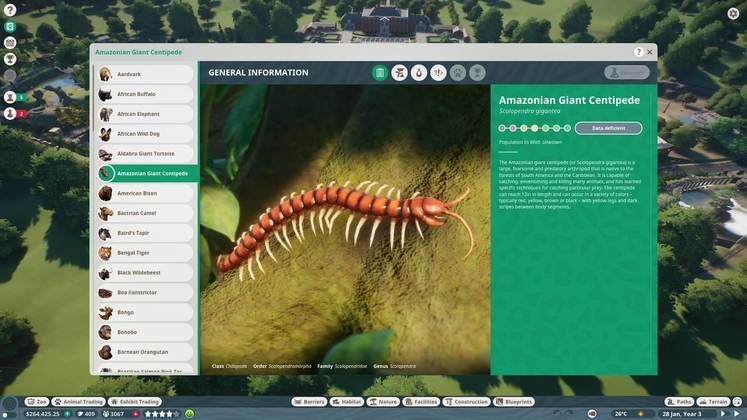
Task: Select Black Wildebeest in the animal list
Action: (145, 273)
